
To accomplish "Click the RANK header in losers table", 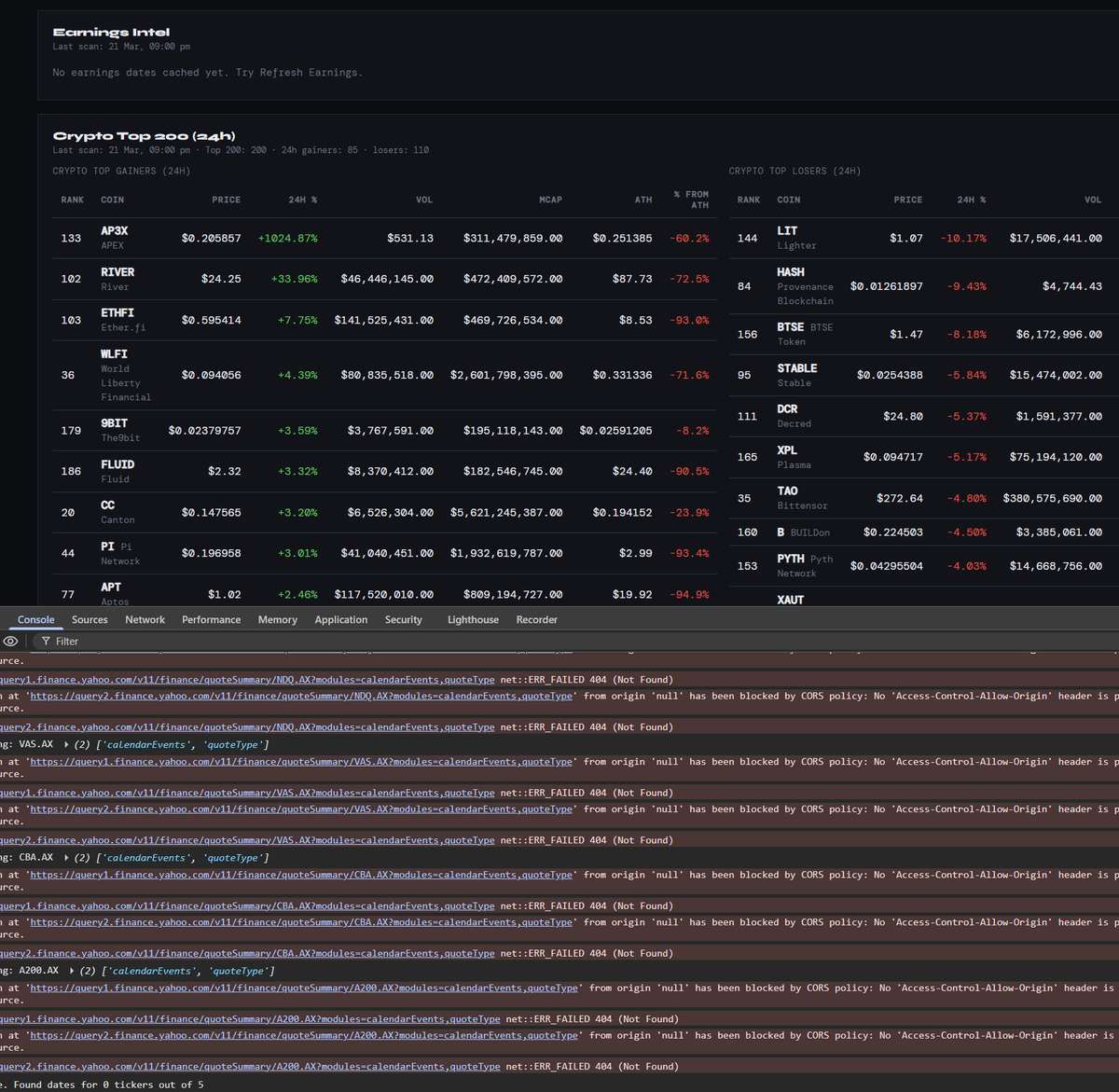I will coord(748,200).
